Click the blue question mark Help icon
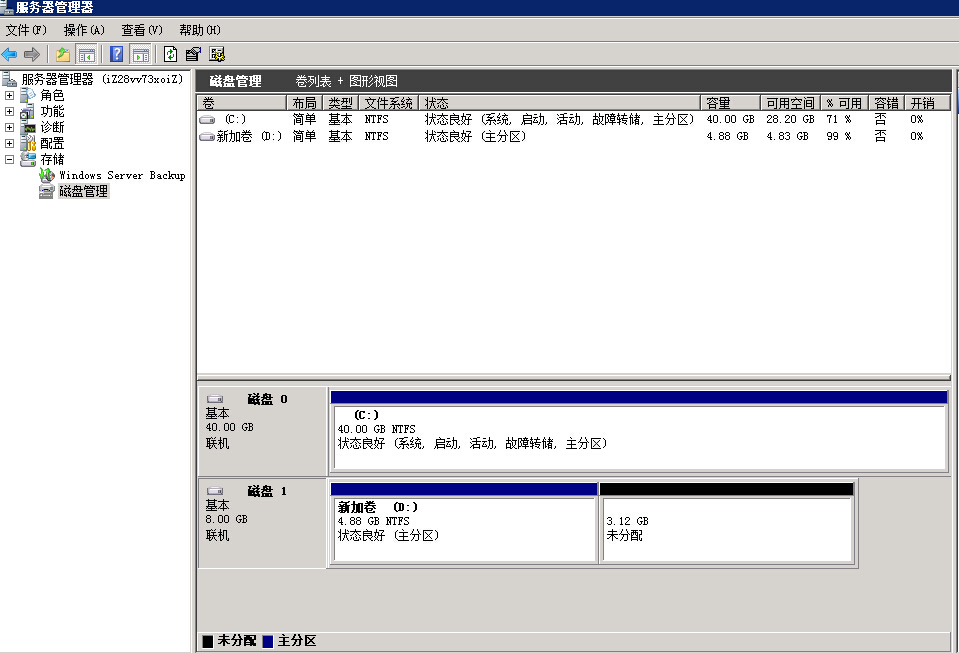The width and height of the screenshot is (959, 653). pyautogui.click(x=117, y=54)
